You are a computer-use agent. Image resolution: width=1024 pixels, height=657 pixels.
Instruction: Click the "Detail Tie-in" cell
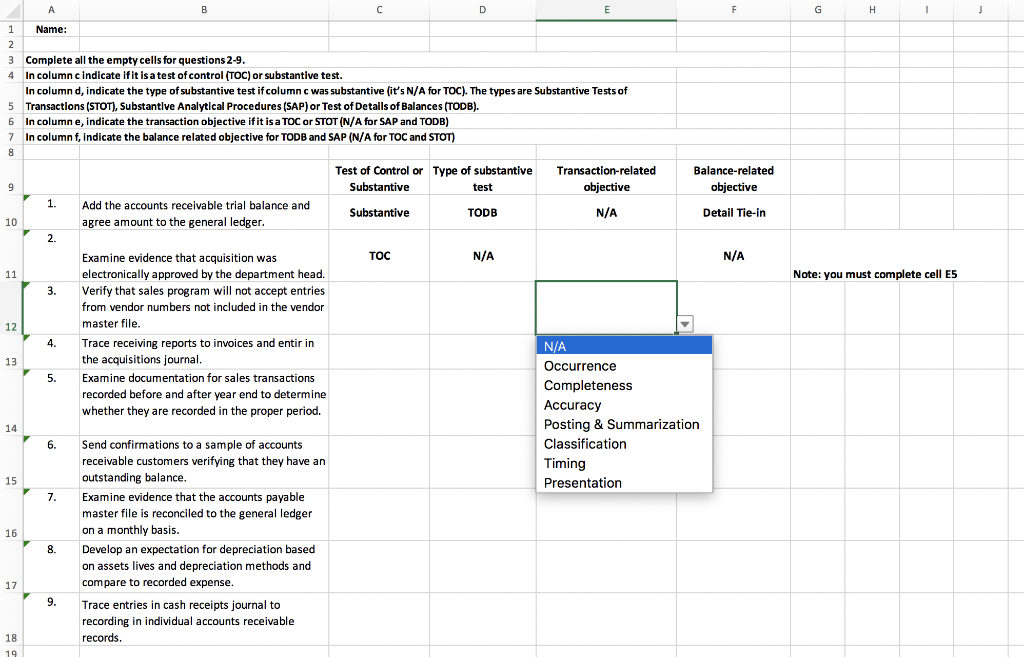(x=733, y=212)
